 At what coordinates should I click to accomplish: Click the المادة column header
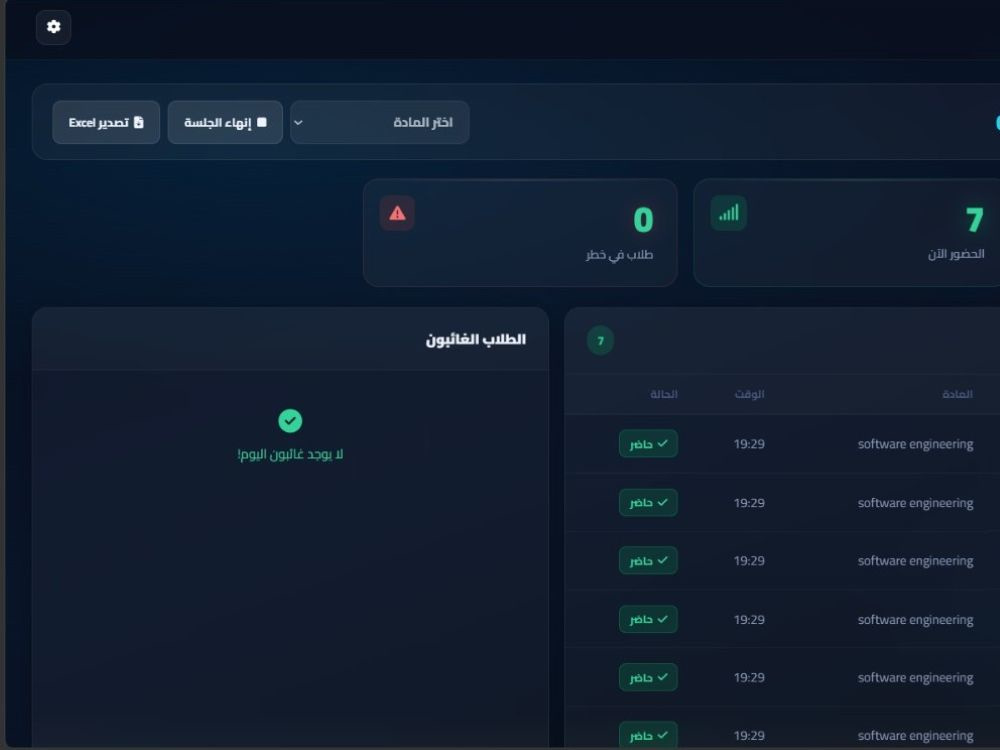tap(957, 394)
